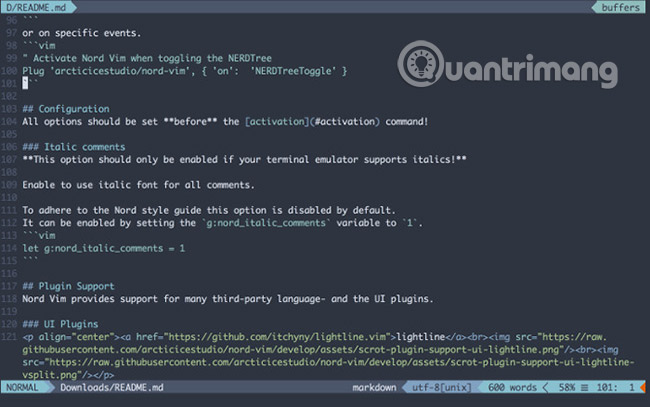650x407 pixels.
Task: Click 'Enable to use italic font' line
Action: tap(138, 185)
